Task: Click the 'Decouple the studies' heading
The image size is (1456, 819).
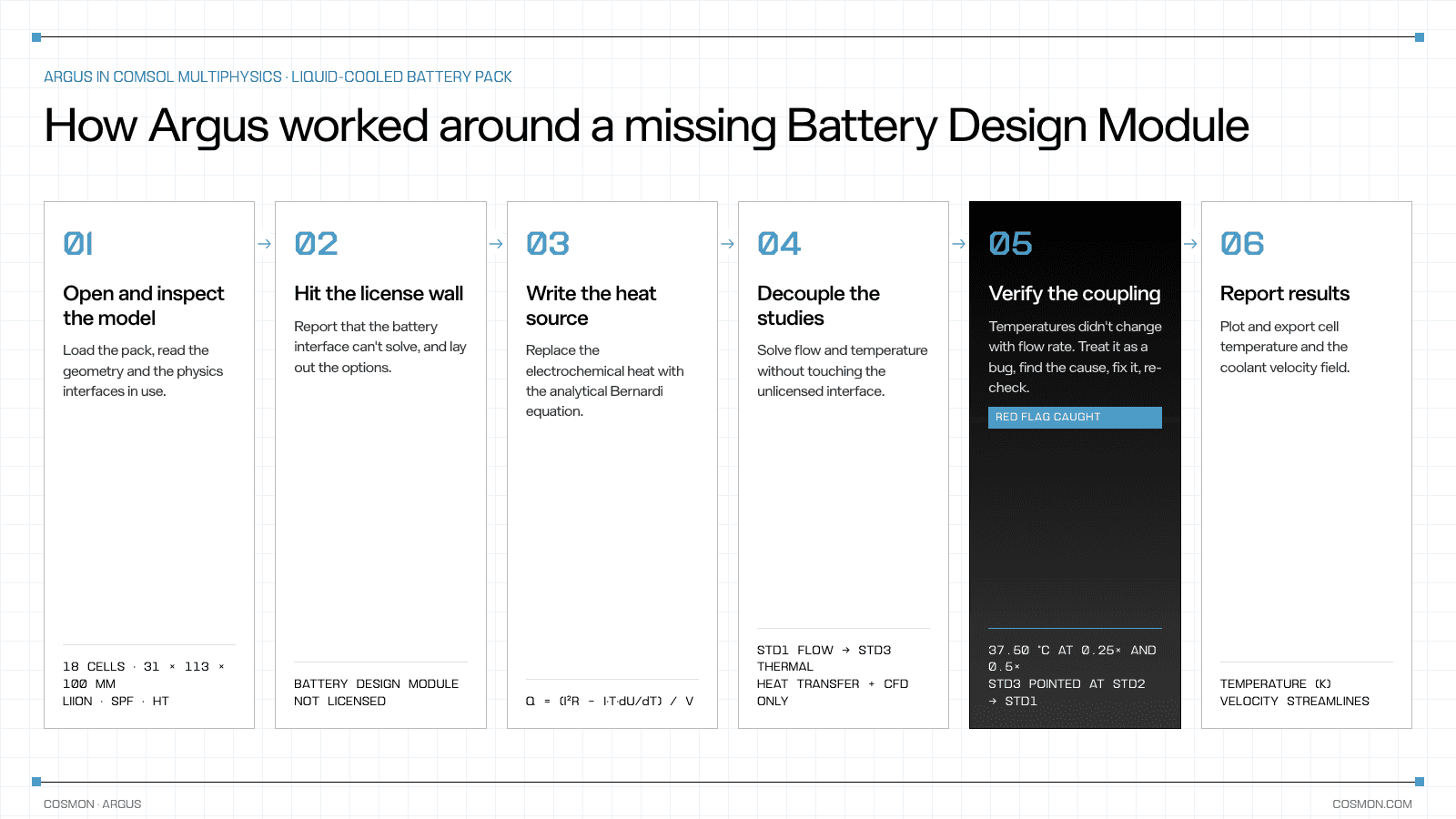Action: (x=818, y=306)
